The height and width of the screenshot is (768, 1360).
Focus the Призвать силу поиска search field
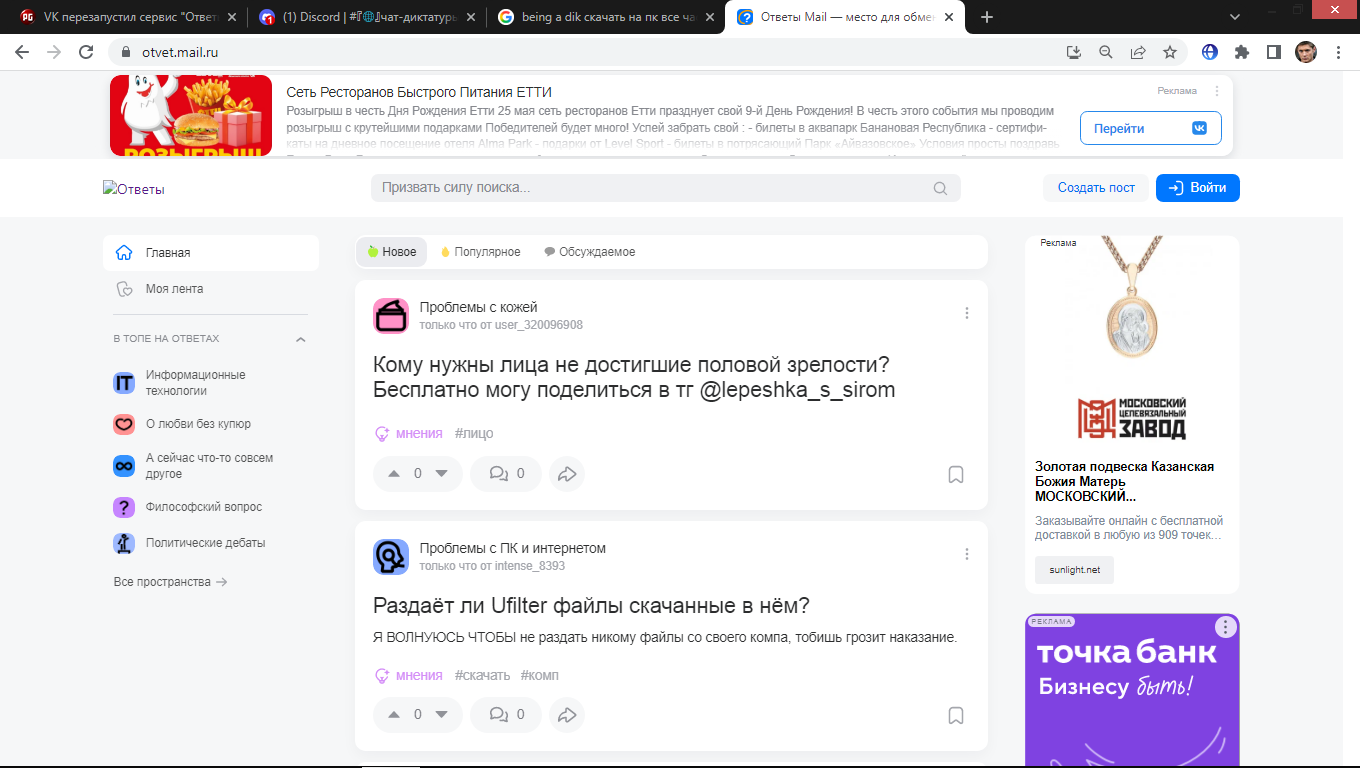click(x=650, y=188)
